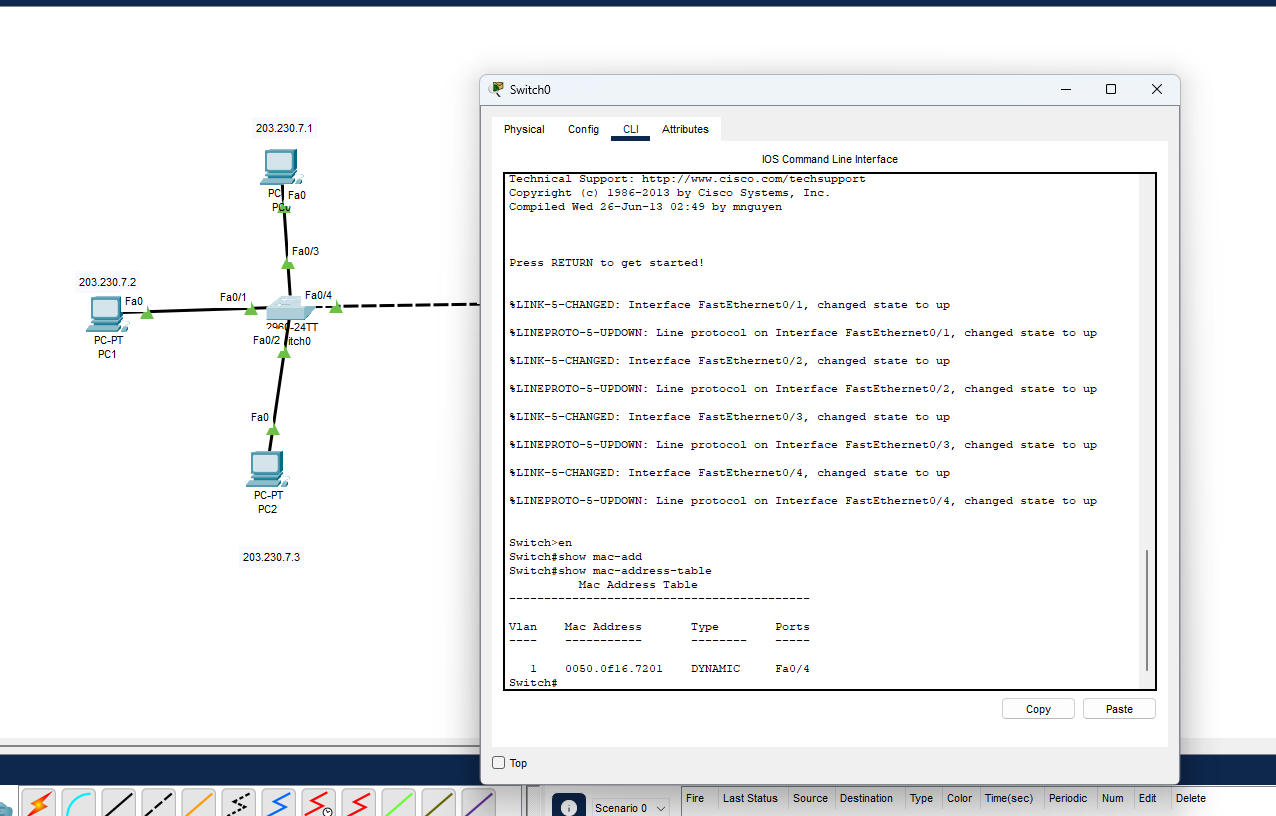
Task: Click the 203.230.7.1 label
Action: coord(284,128)
